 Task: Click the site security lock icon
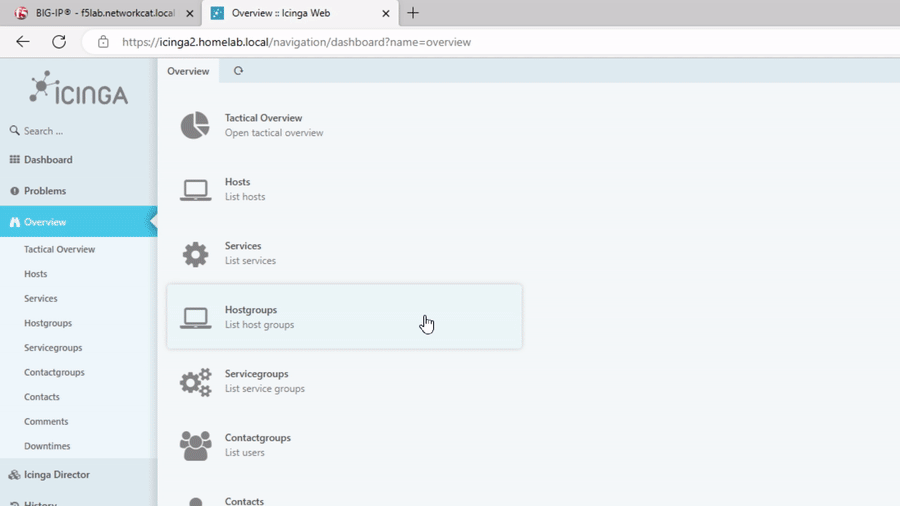point(103,42)
